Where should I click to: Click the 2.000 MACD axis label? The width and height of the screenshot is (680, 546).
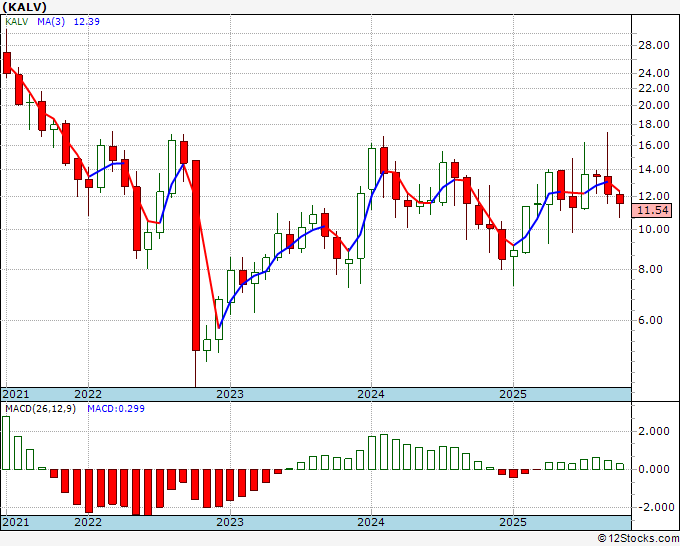[654, 432]
